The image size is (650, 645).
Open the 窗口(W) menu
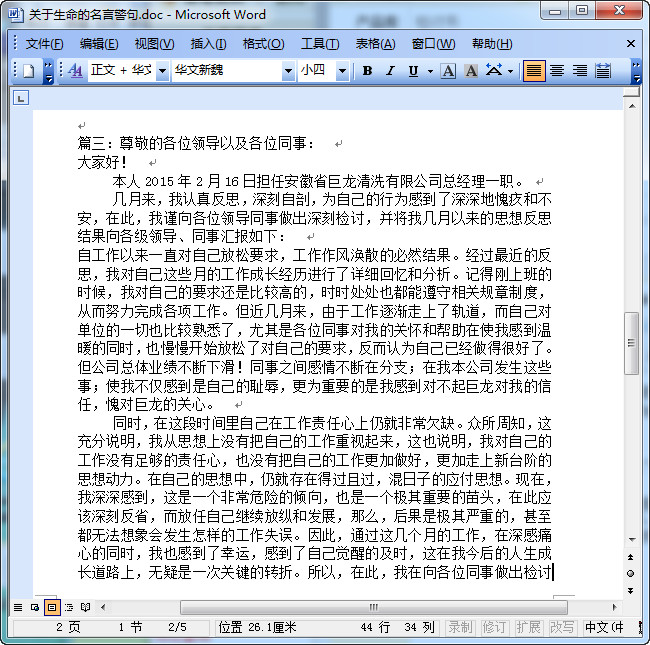(x=433, y=44)
